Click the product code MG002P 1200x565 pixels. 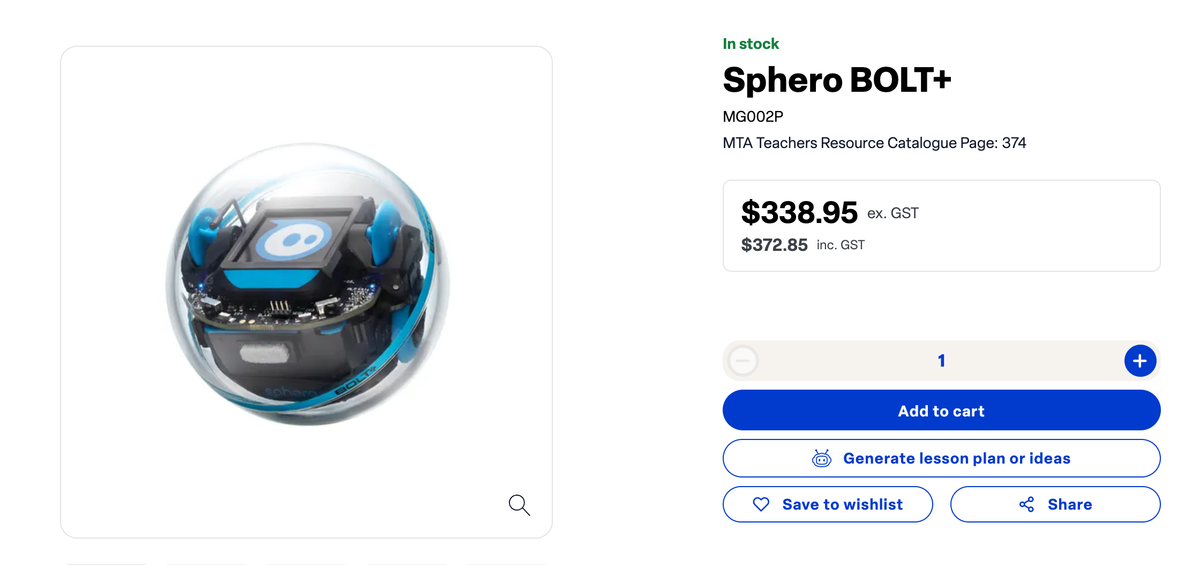point(753,116)
